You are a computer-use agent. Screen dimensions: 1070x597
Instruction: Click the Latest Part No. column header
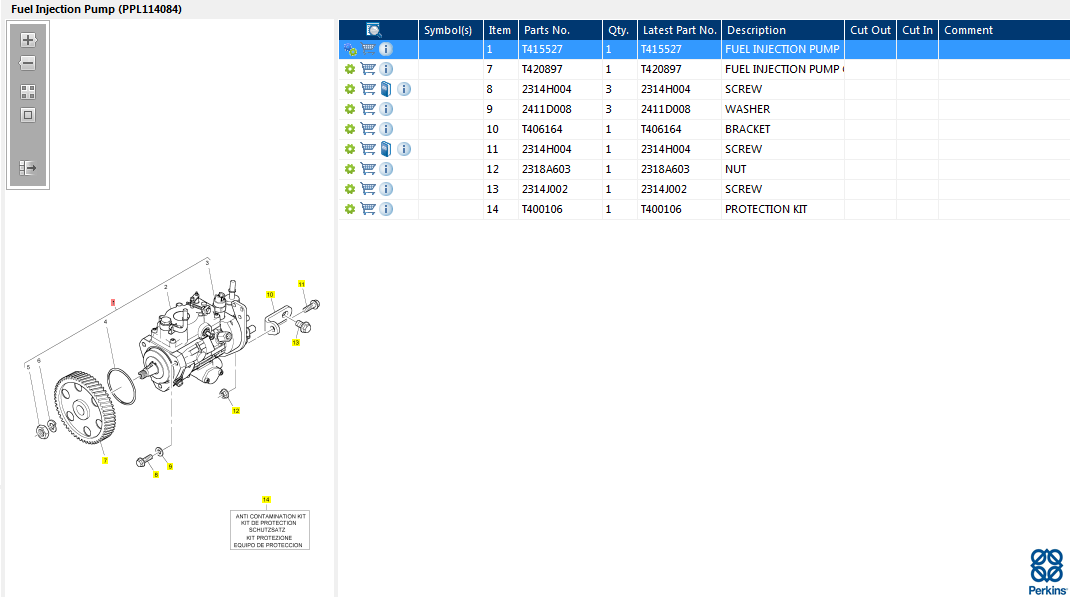[679, 30]
